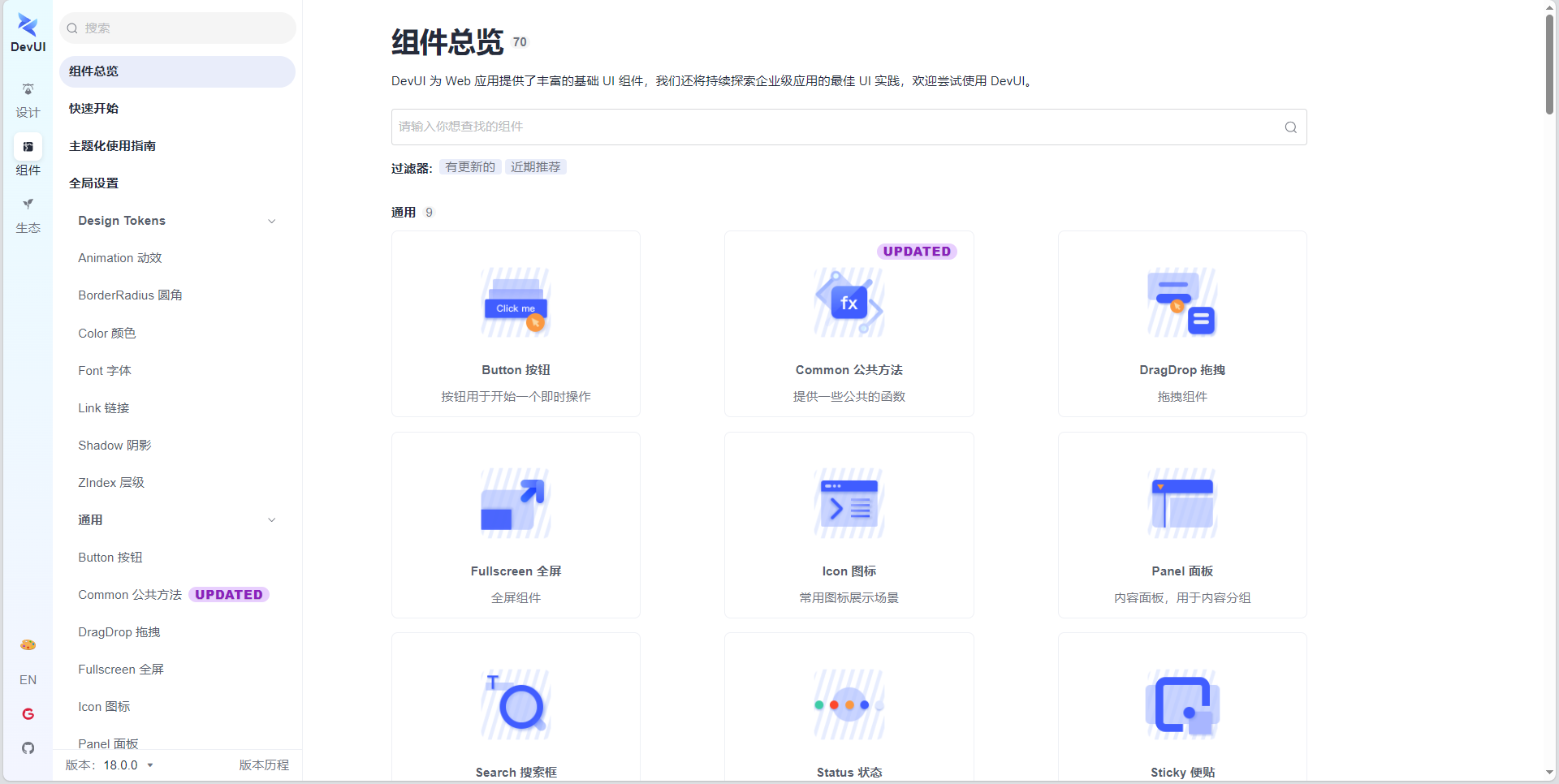1559x784 pixels.
Task: Click the page scrollbar thumb
Action: 1549,63
